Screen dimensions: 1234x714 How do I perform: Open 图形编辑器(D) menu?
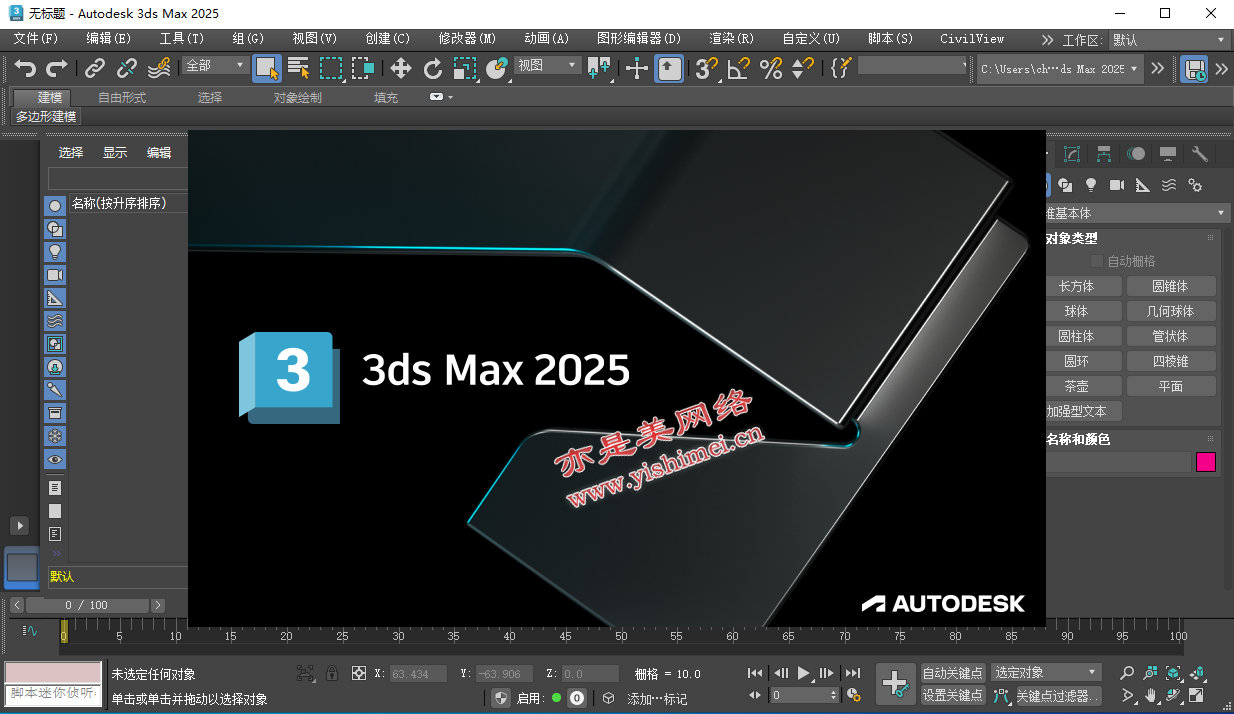click(x=639, y=39)
